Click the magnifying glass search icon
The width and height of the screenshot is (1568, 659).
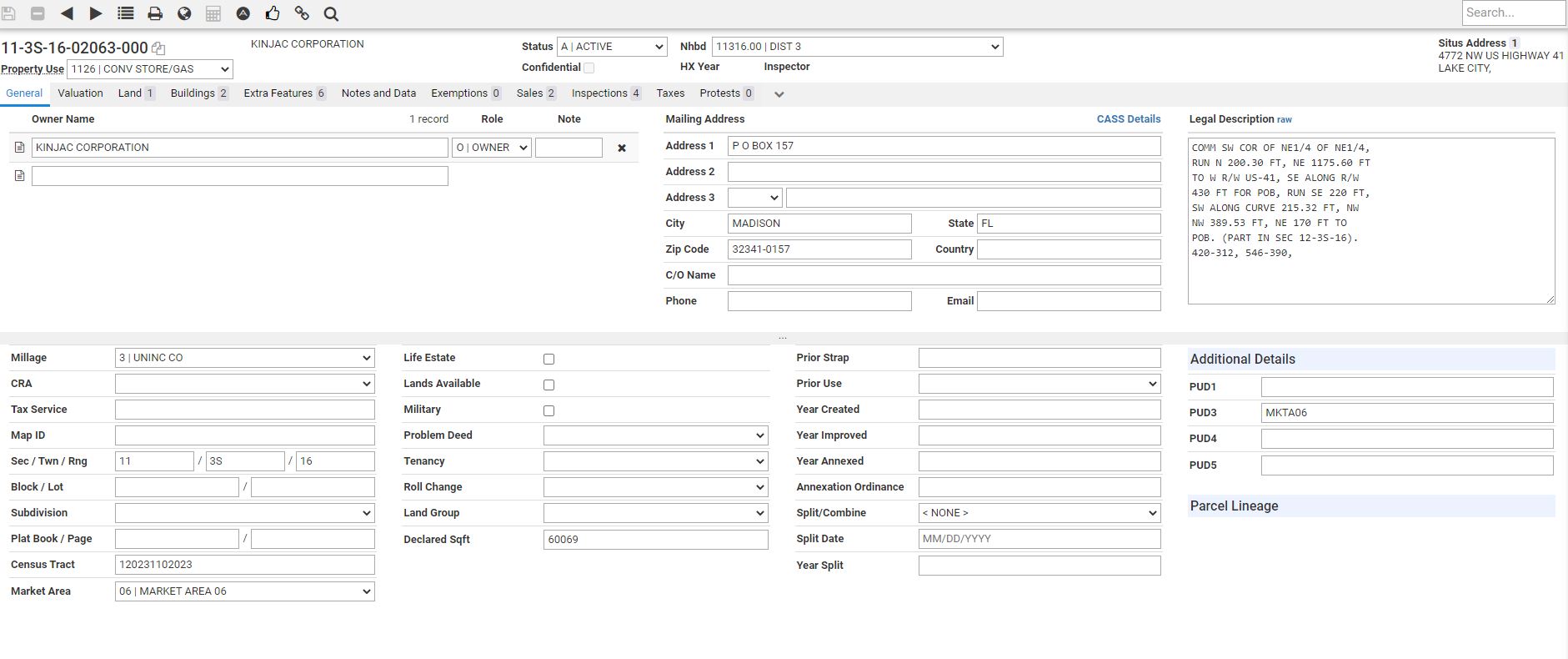click(x=331, y=13)
